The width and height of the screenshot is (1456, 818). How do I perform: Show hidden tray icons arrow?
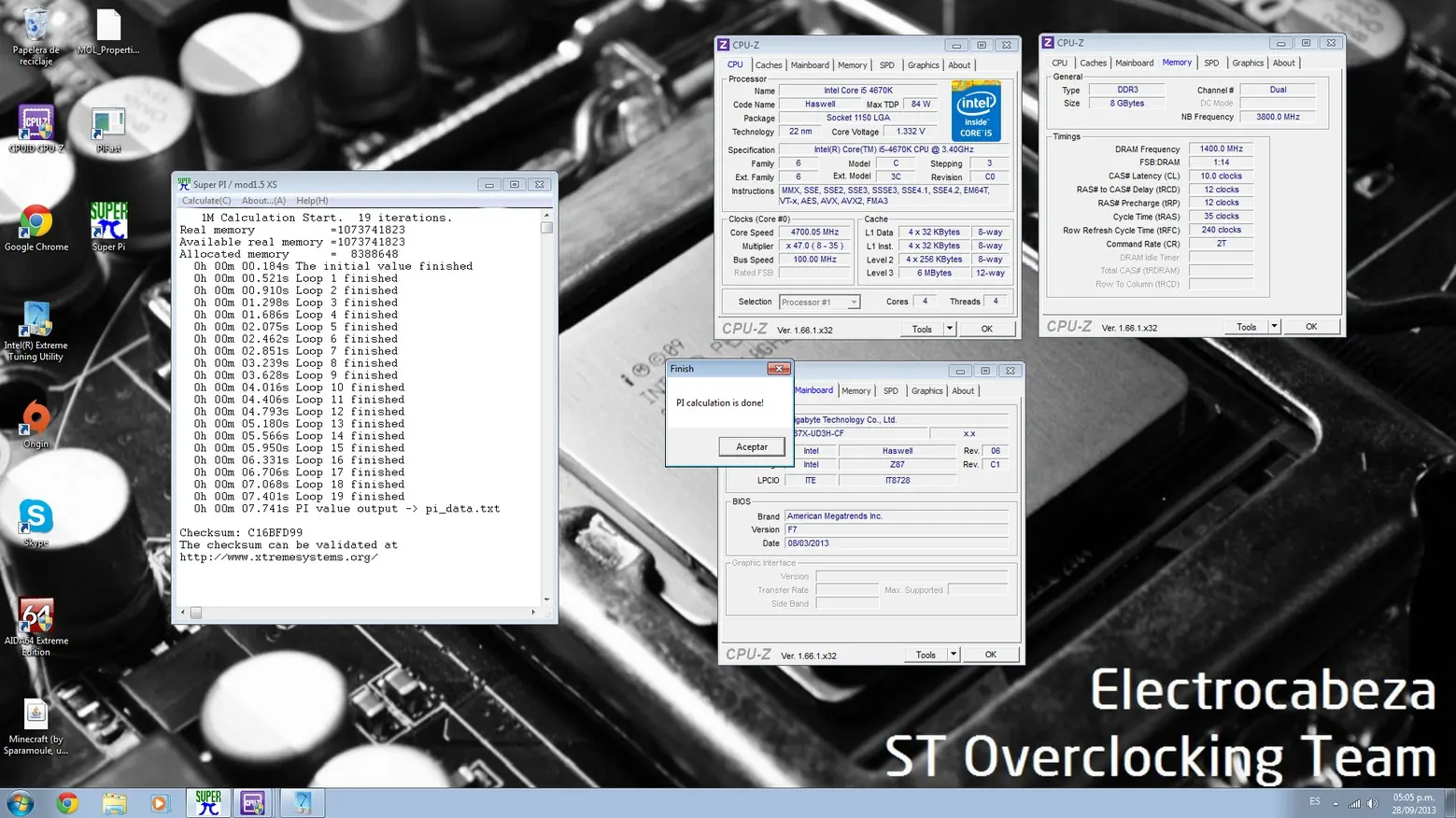[x=1336, y=803]
